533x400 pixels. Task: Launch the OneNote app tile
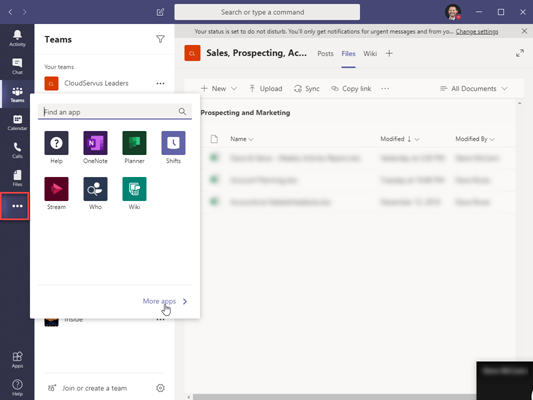tap(96, 147)
